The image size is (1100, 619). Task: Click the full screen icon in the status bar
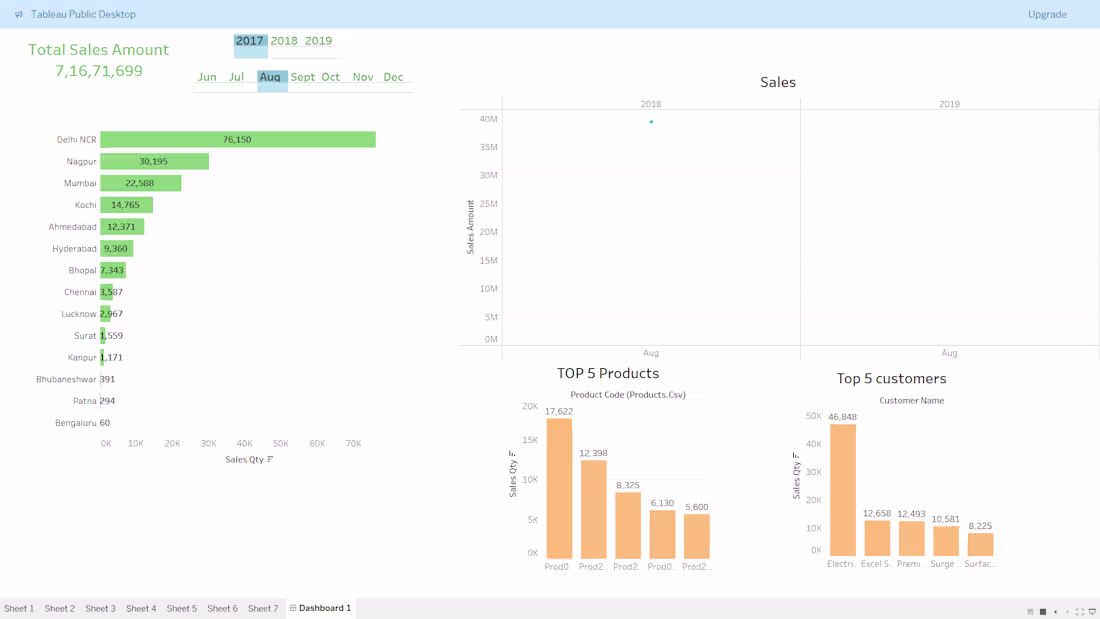1080,612
